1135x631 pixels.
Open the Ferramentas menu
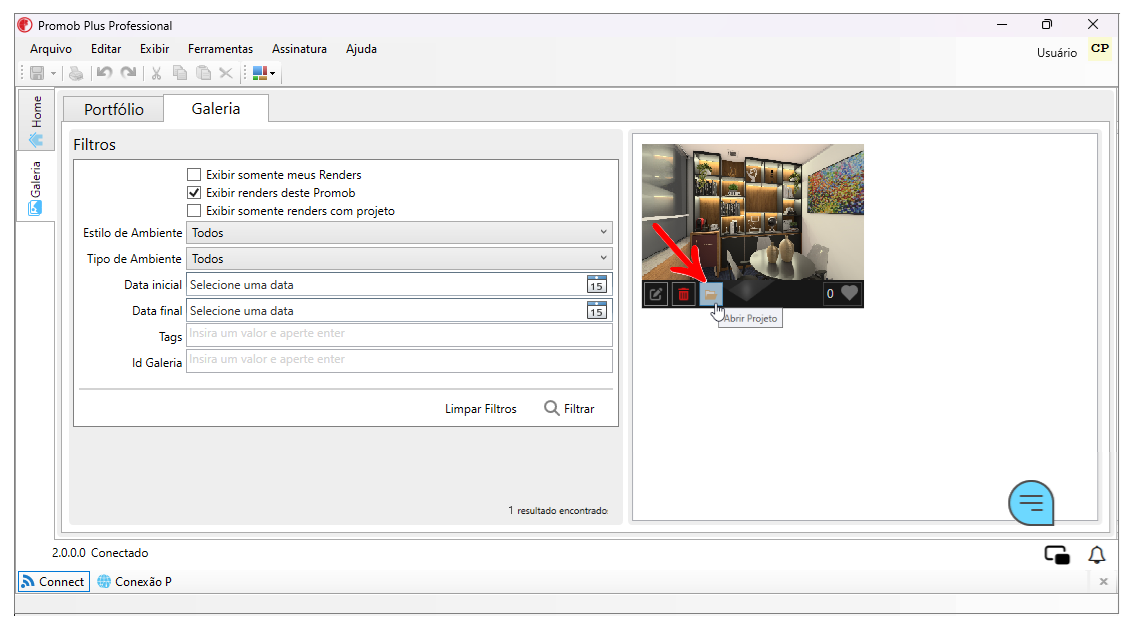(x=220, y=48)
